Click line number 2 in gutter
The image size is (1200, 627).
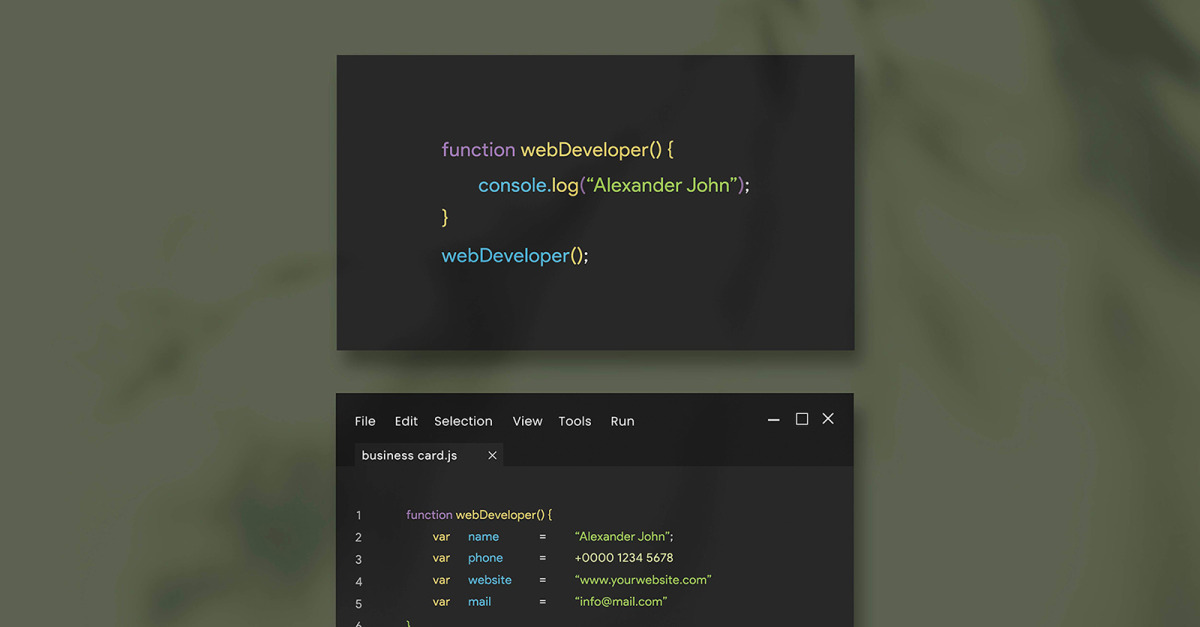coord(358,538)
